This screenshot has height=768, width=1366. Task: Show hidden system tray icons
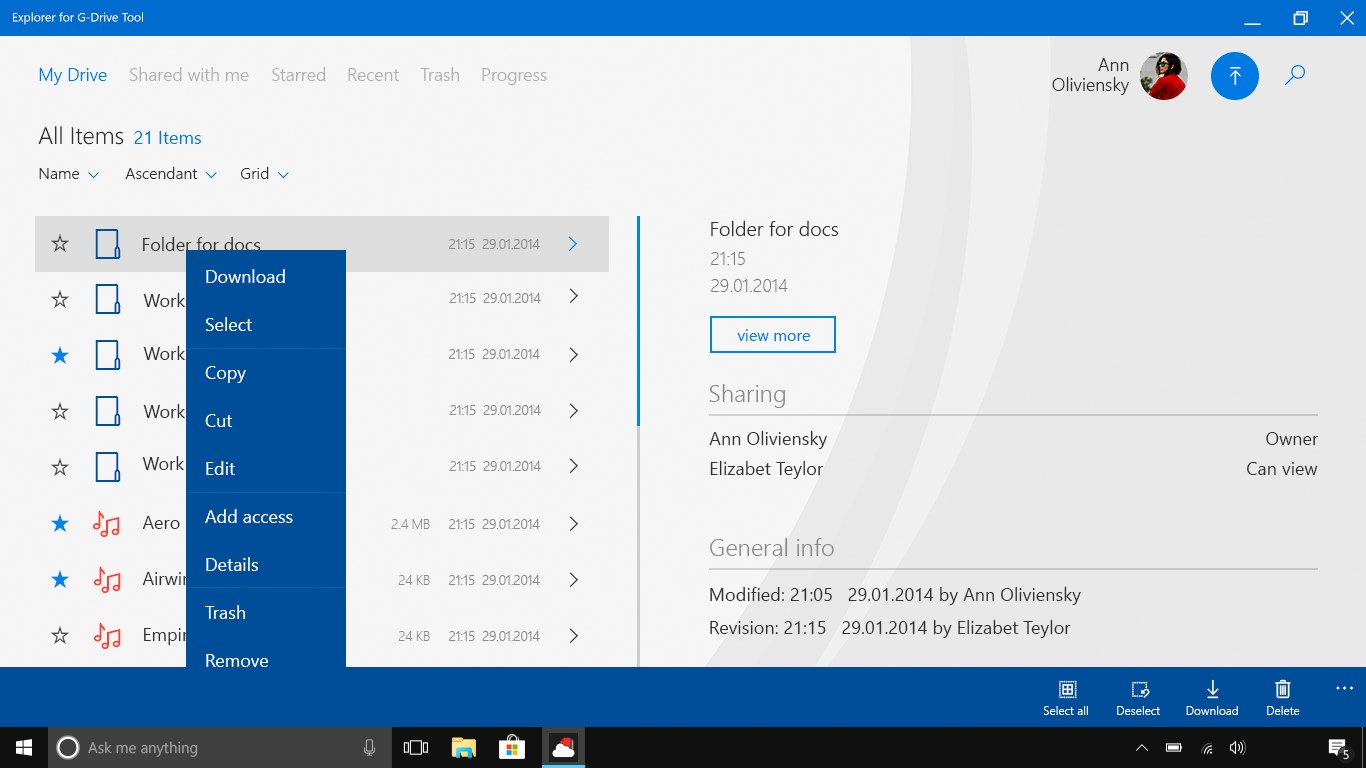coord(1142,748)
